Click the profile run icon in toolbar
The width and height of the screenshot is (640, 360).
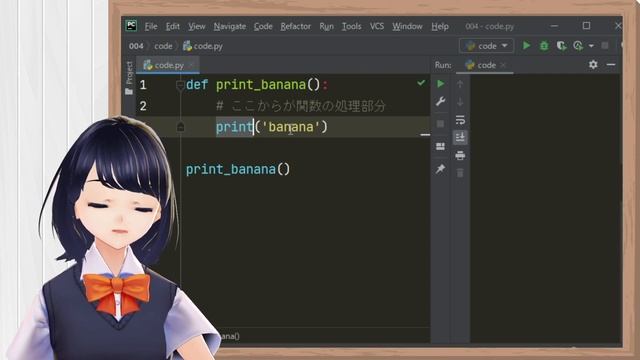[x=578, y=46]
